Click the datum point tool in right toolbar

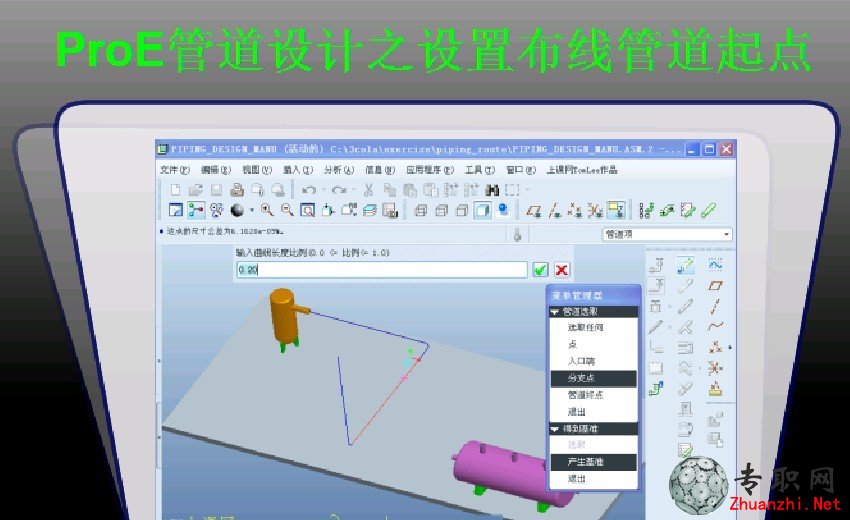pos(716,347)
